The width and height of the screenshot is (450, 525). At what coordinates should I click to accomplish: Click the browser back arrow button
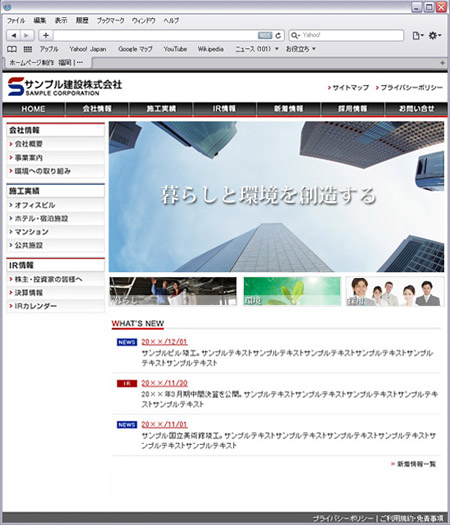tap(13, 35)
